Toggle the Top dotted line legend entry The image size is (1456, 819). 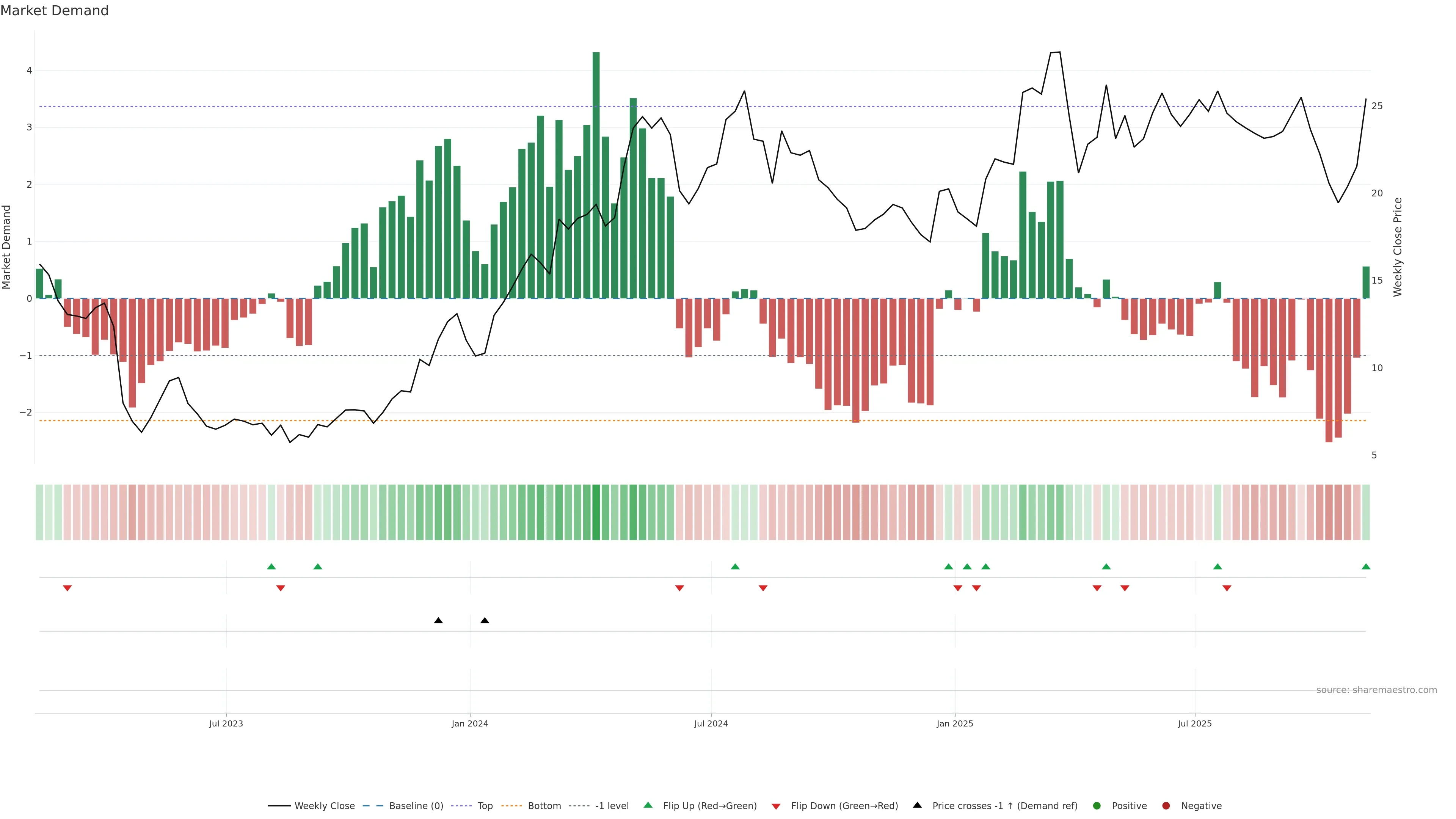click(485, 806)
